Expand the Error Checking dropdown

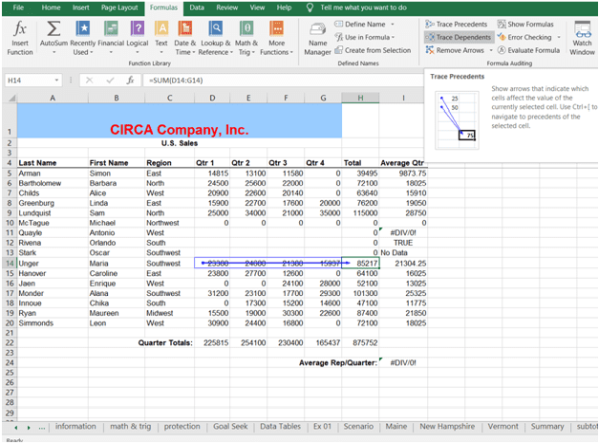click(557, 36)
